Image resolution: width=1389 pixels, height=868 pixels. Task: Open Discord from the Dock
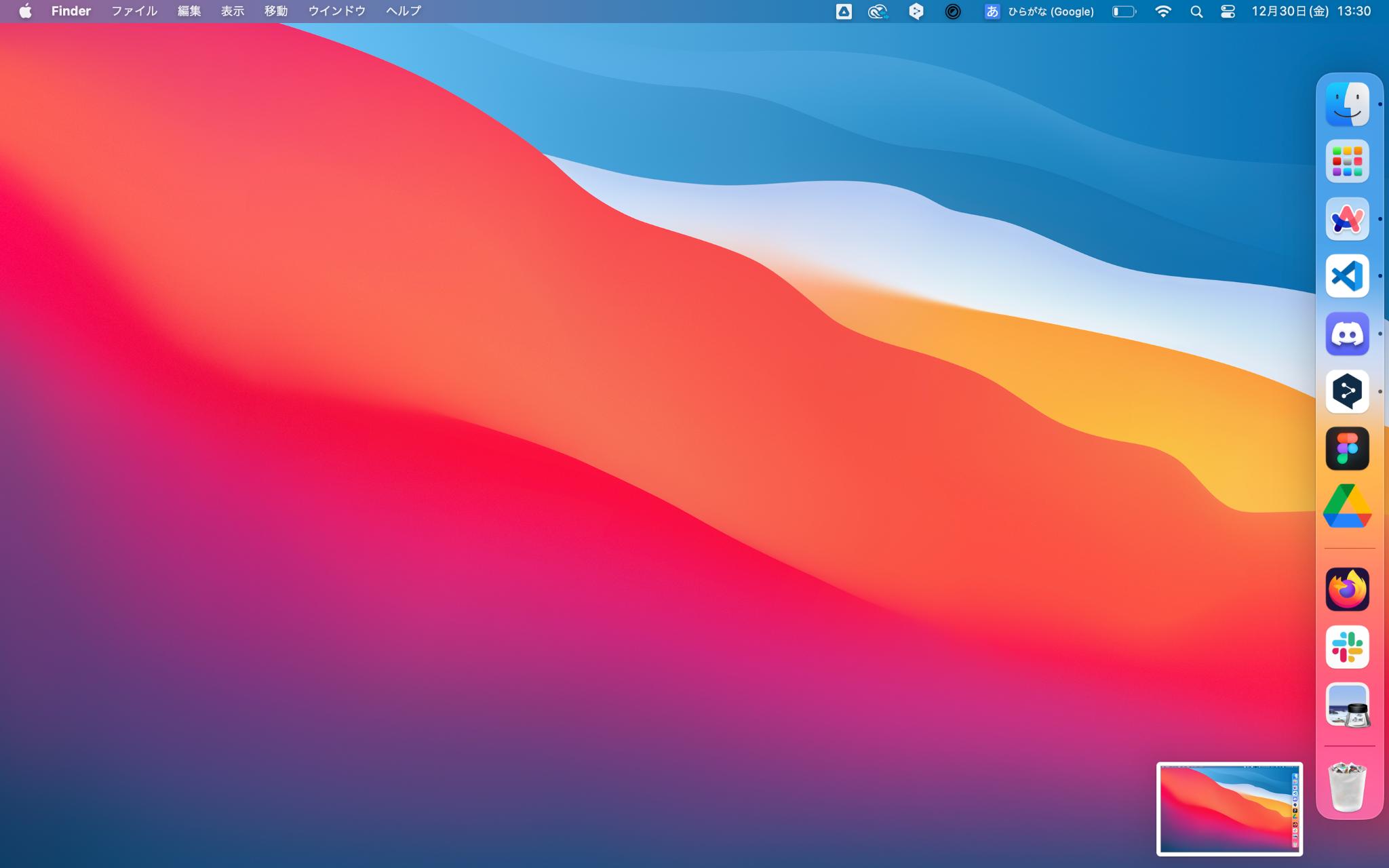click(x=1347, y=334)
